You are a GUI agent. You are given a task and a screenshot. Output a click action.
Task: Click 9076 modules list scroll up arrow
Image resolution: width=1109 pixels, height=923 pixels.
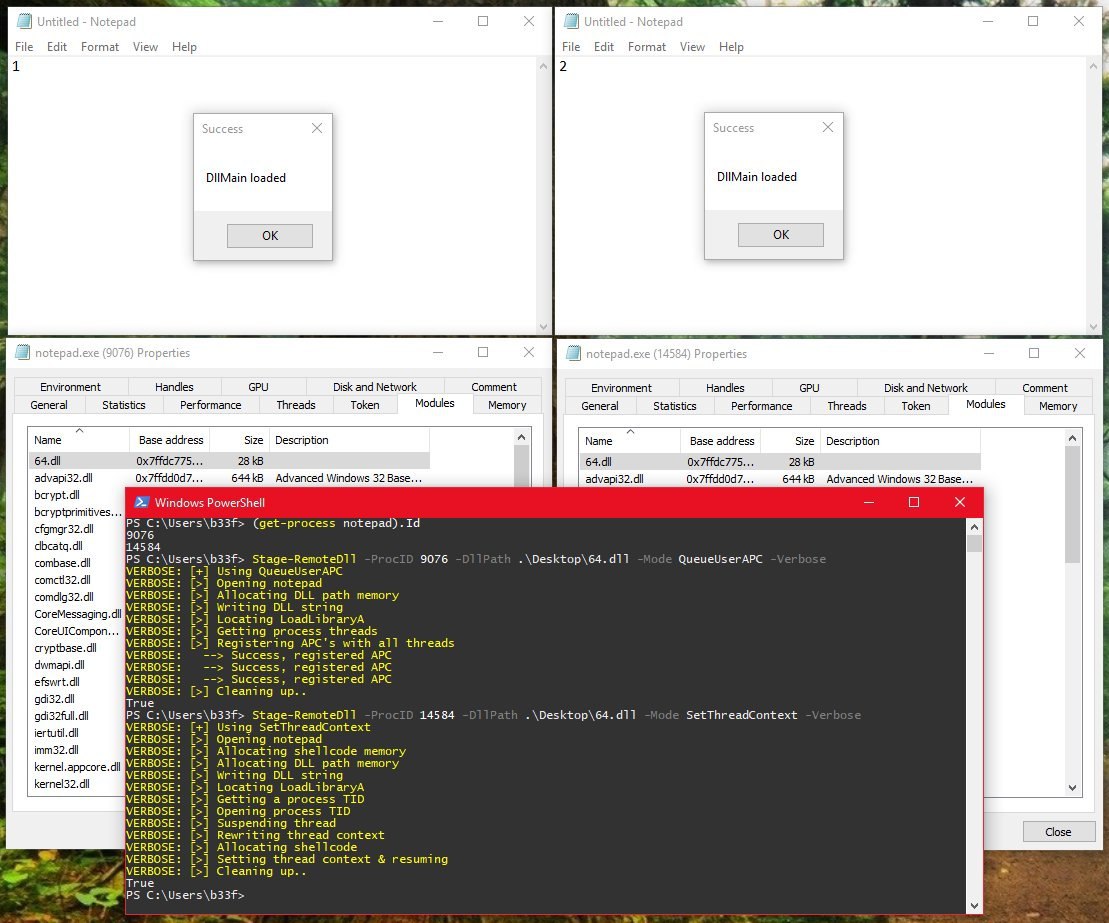(x=521, y=437)
